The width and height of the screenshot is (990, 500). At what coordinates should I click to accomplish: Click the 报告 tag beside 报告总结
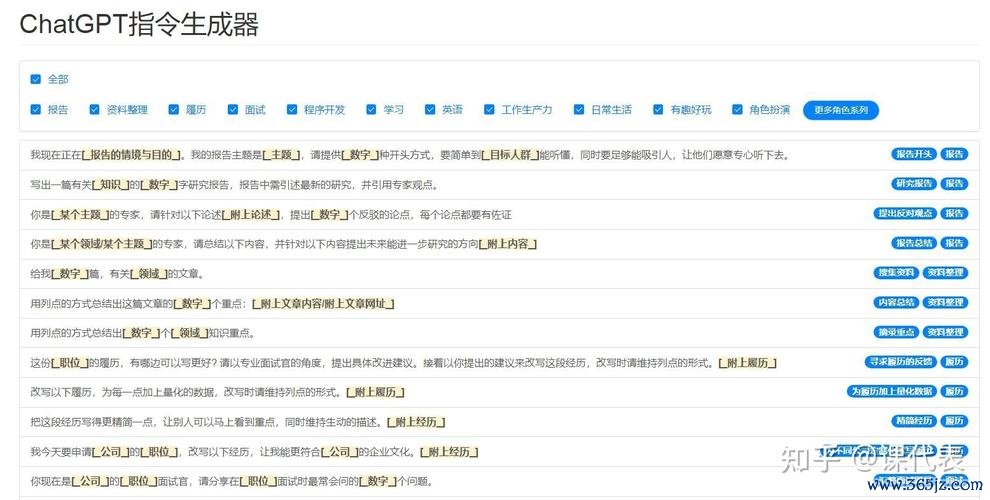(954, 243)
